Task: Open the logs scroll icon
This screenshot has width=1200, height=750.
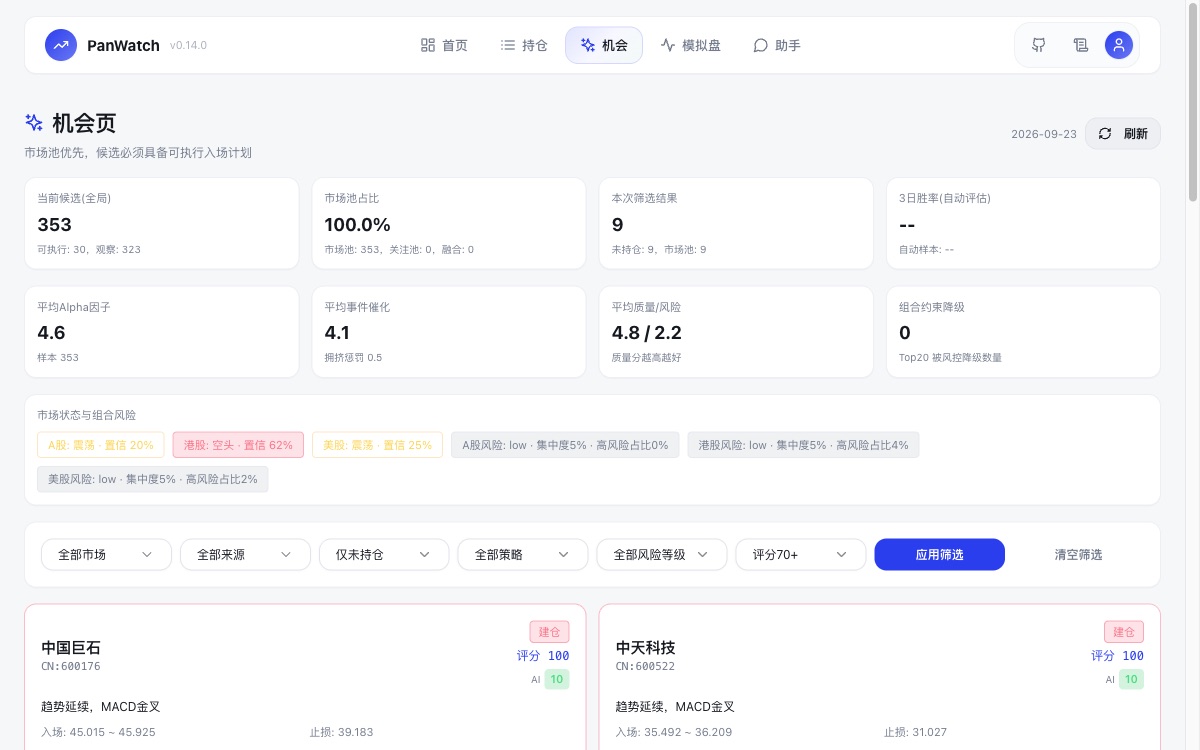Action: click(x=1080, y=45)
